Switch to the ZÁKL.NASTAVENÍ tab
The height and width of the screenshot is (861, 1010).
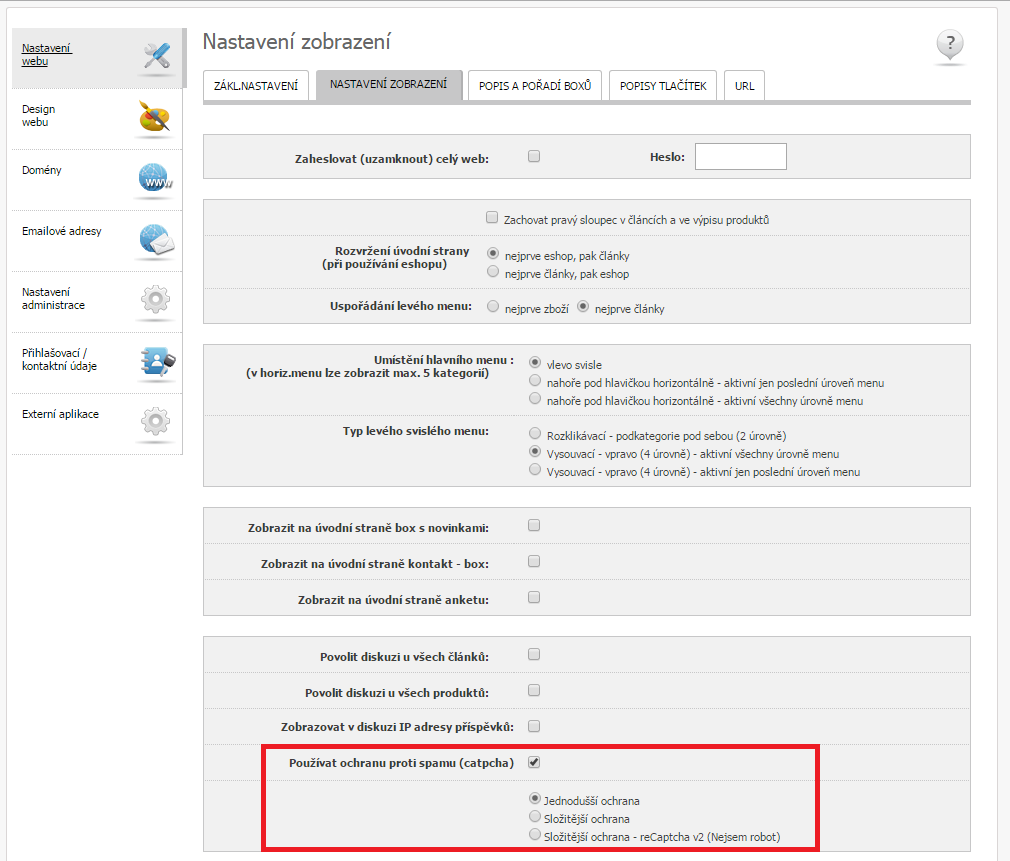tap(256, 86)
